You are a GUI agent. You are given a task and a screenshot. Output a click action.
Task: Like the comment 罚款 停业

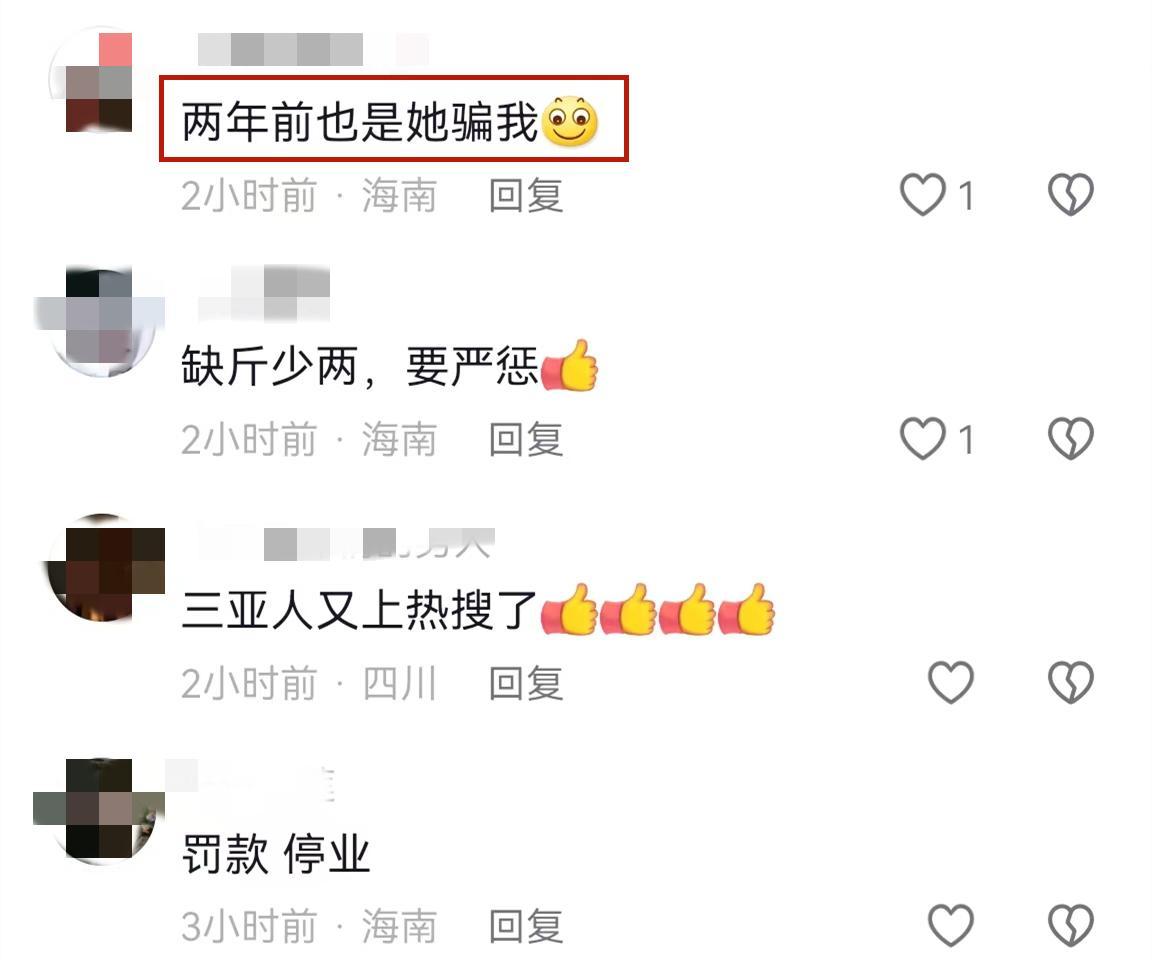click(x=951, y=925)
